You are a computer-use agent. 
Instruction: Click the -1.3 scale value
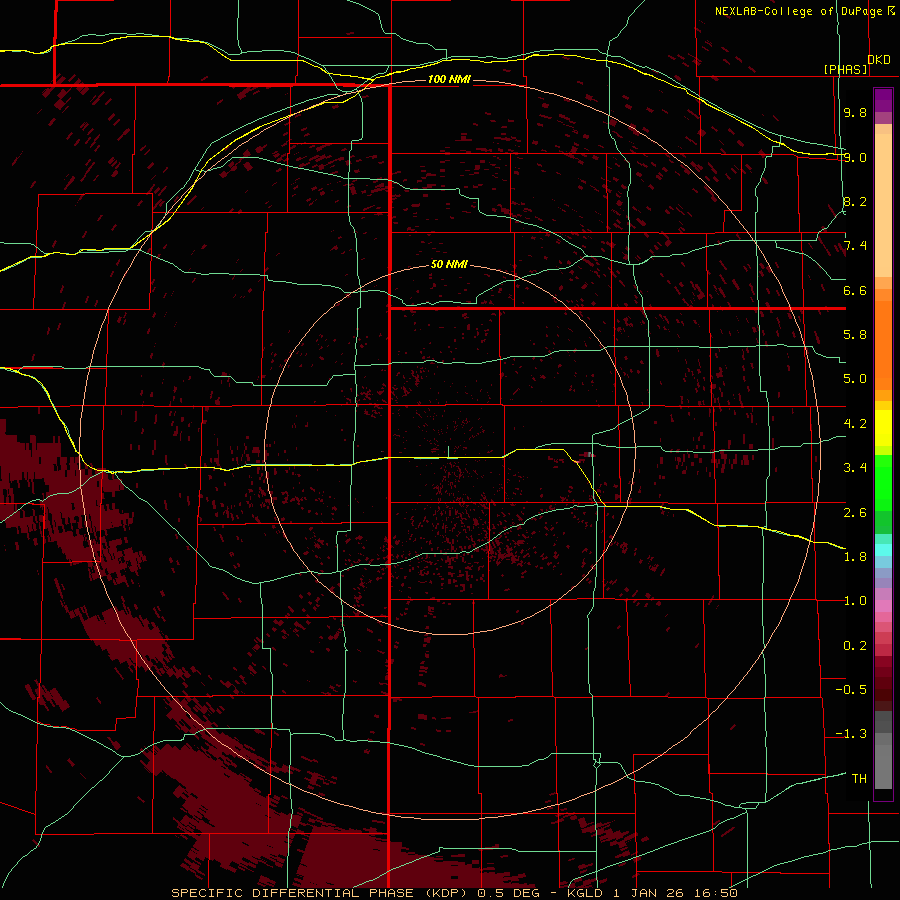(851, 734)
